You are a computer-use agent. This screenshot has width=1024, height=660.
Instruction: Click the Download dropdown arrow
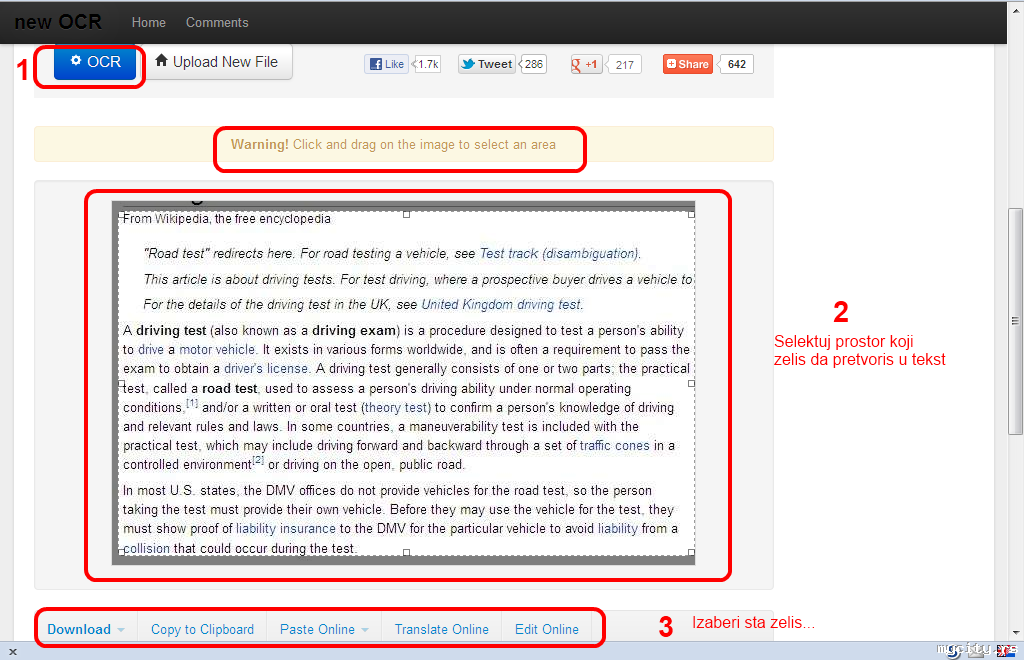[x=121, y=631]
